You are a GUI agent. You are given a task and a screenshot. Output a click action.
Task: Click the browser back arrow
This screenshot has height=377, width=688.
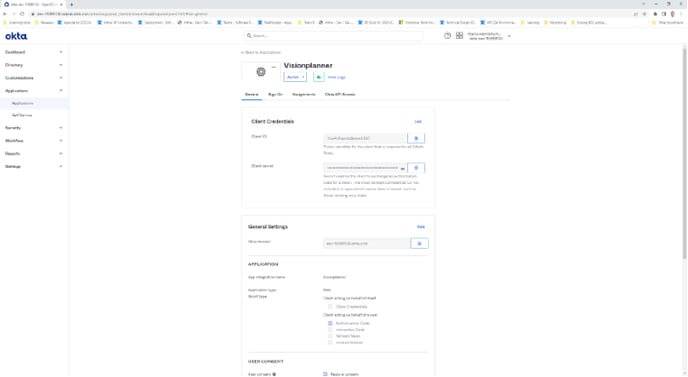[x=5, y=14]
